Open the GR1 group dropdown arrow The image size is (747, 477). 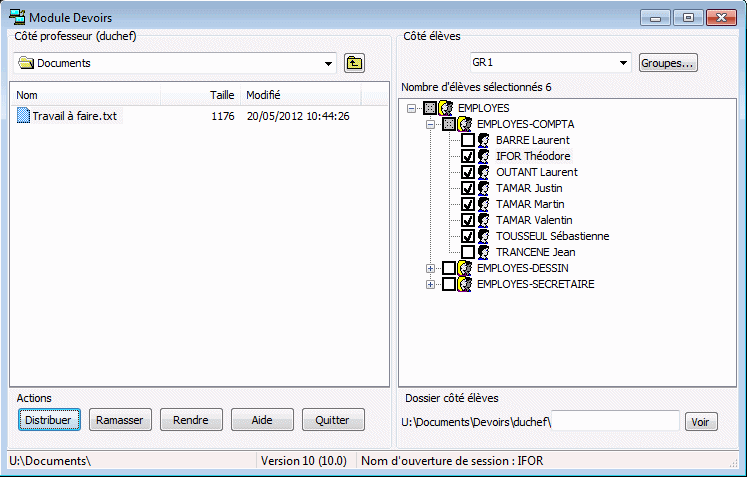(623, 63)
